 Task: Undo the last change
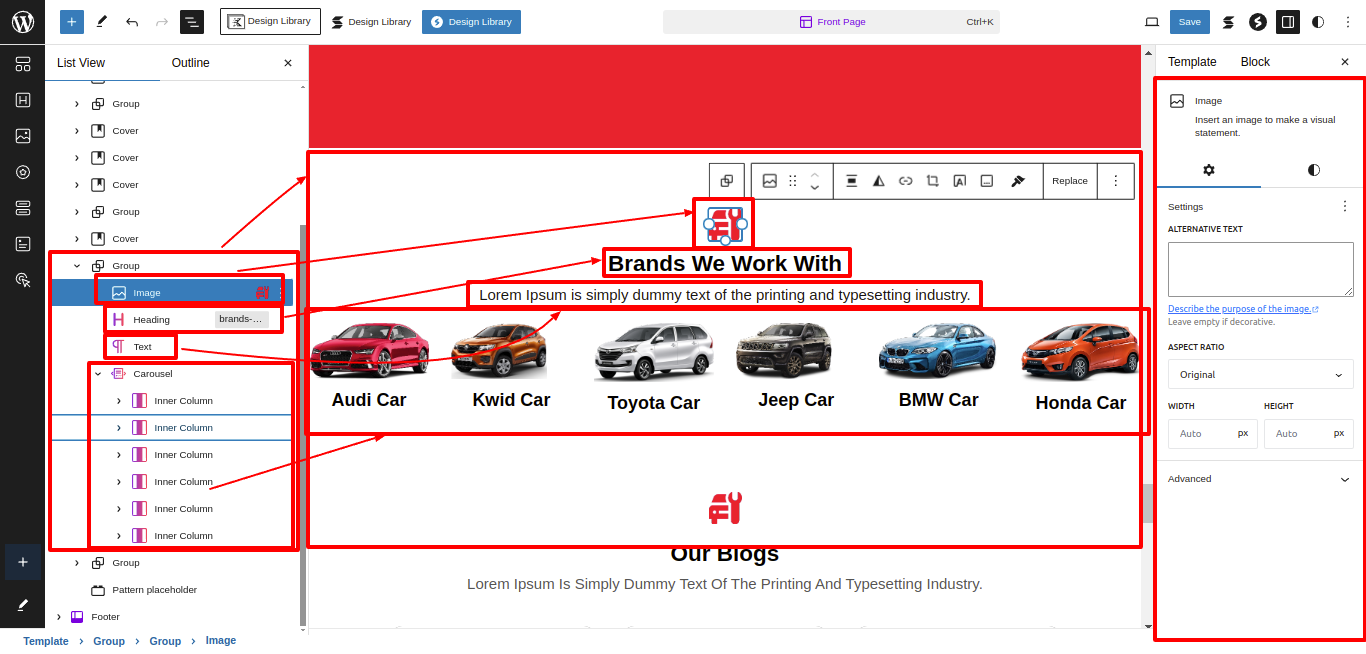click(x=132, y=22)
